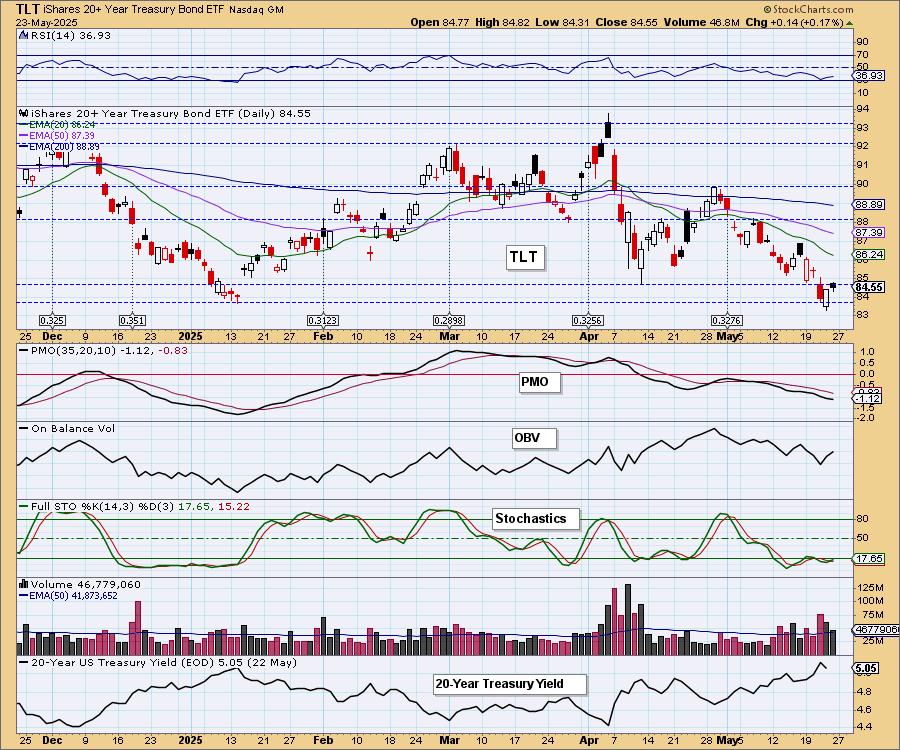Select the StockCharts.com copyright text
The image size is (900, 750).
click(x=808, y=9)
